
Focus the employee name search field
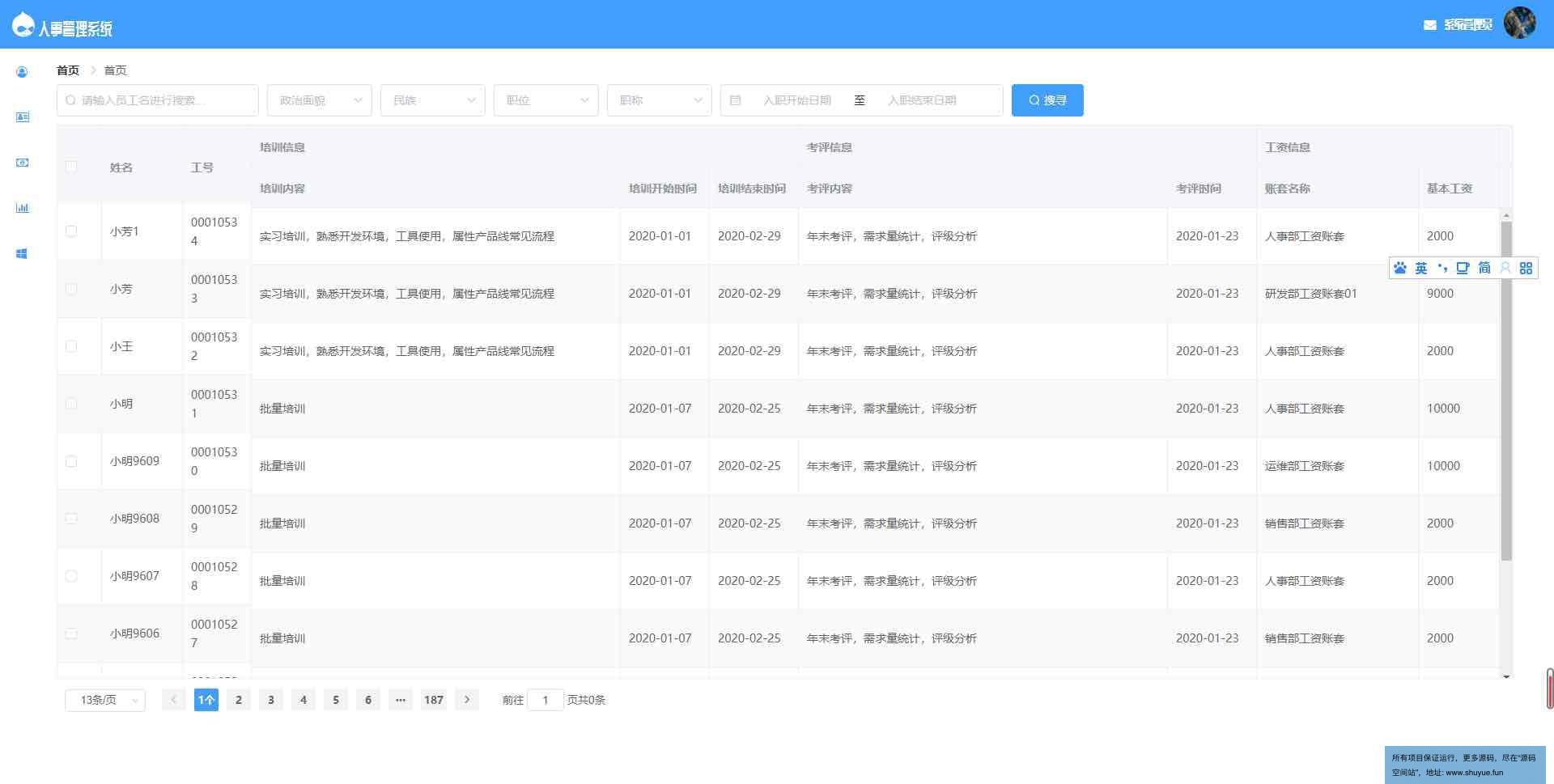158,100
